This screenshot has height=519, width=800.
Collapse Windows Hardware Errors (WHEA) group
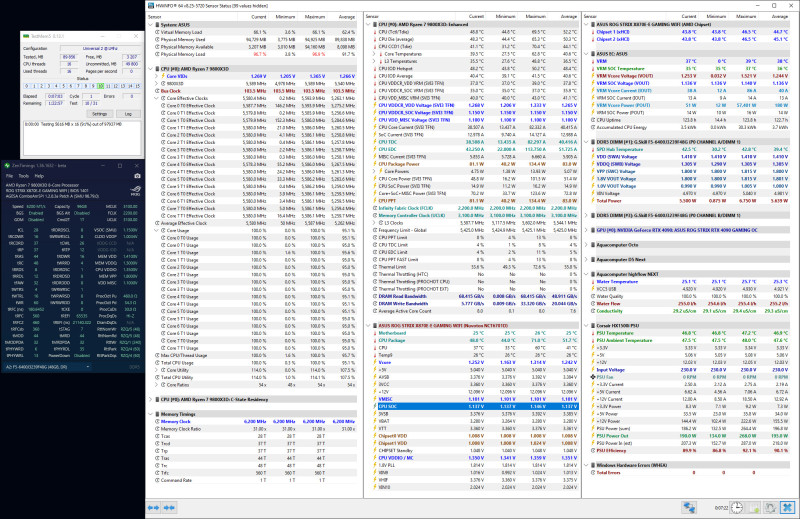pos(586,465)
